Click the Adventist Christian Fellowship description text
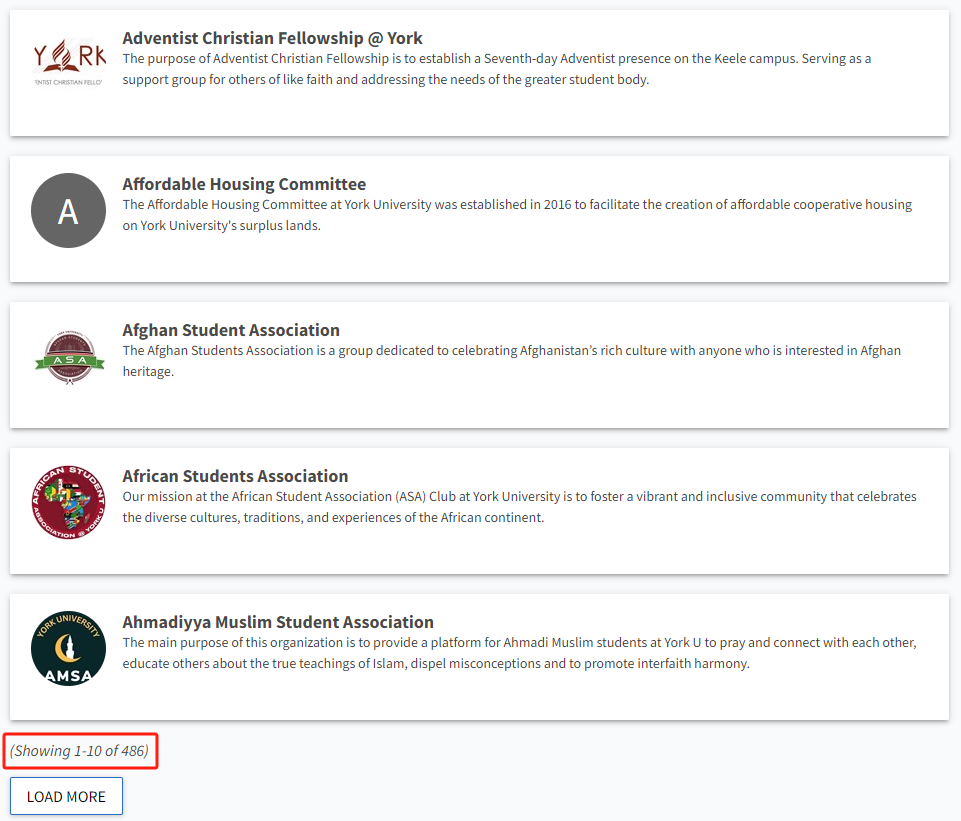Screen dimensions: 961x821 pyautogui.click(x=496, y=69)
